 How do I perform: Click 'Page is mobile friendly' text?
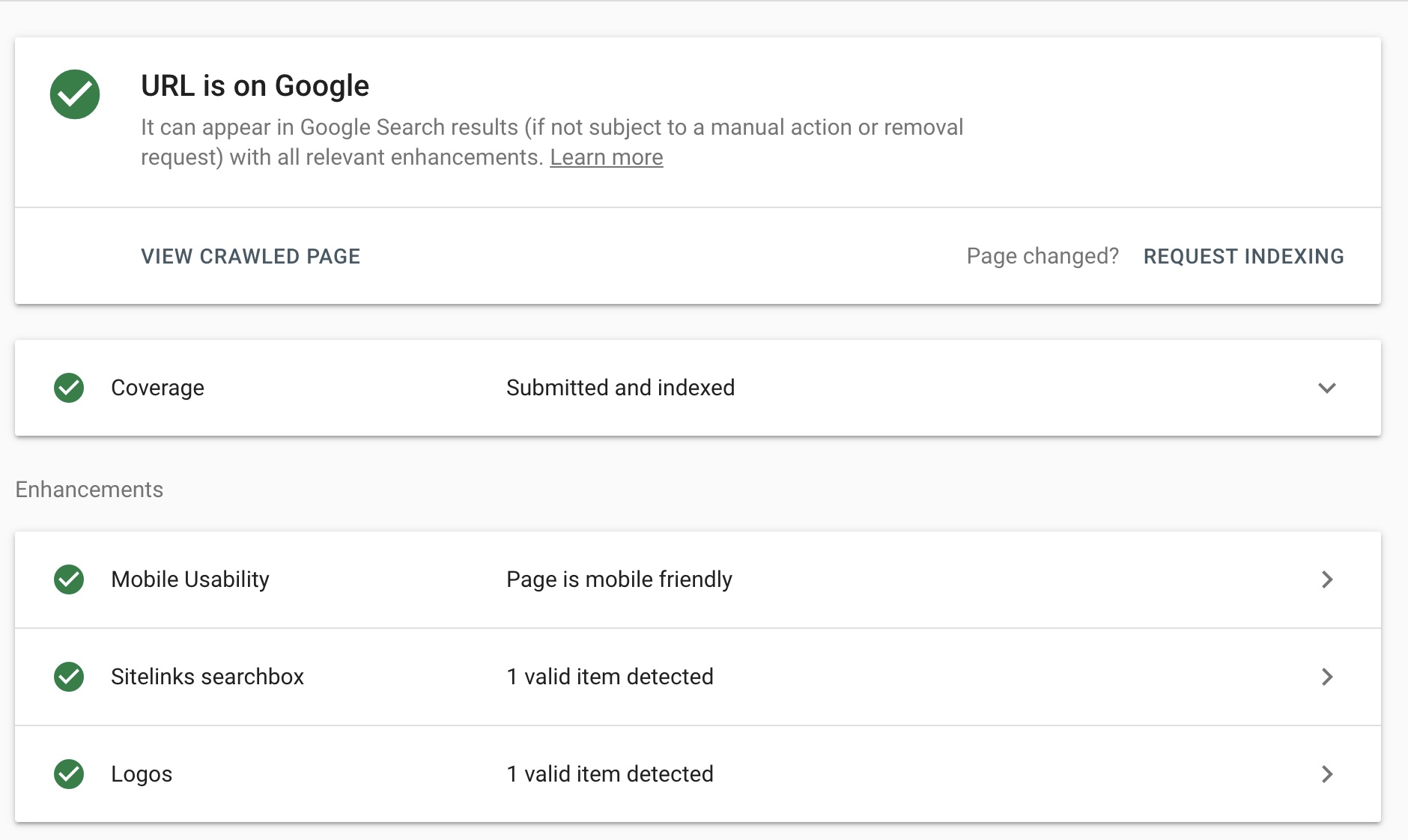pos(619,579)
